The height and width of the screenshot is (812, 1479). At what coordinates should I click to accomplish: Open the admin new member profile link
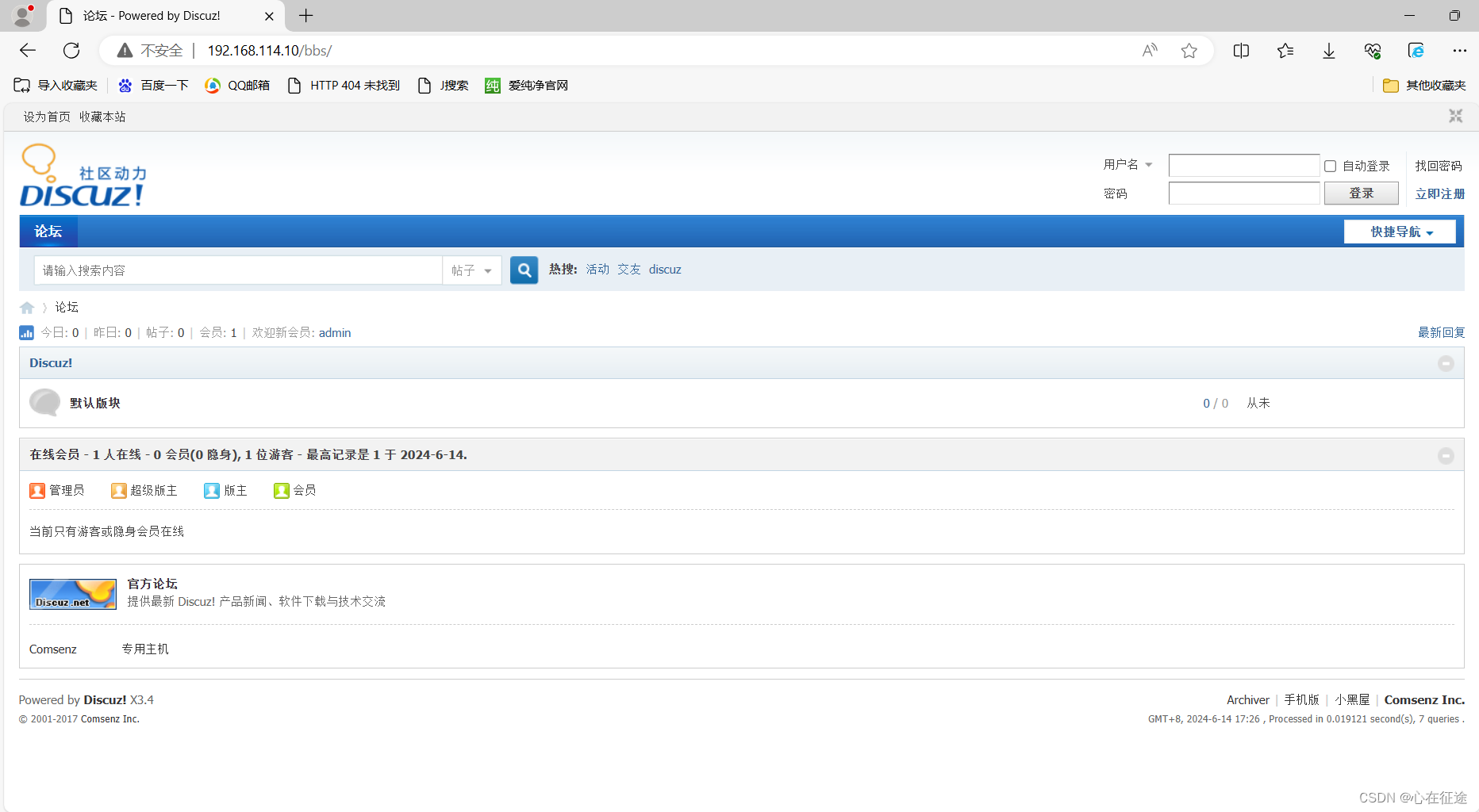(x=335, y=333)
